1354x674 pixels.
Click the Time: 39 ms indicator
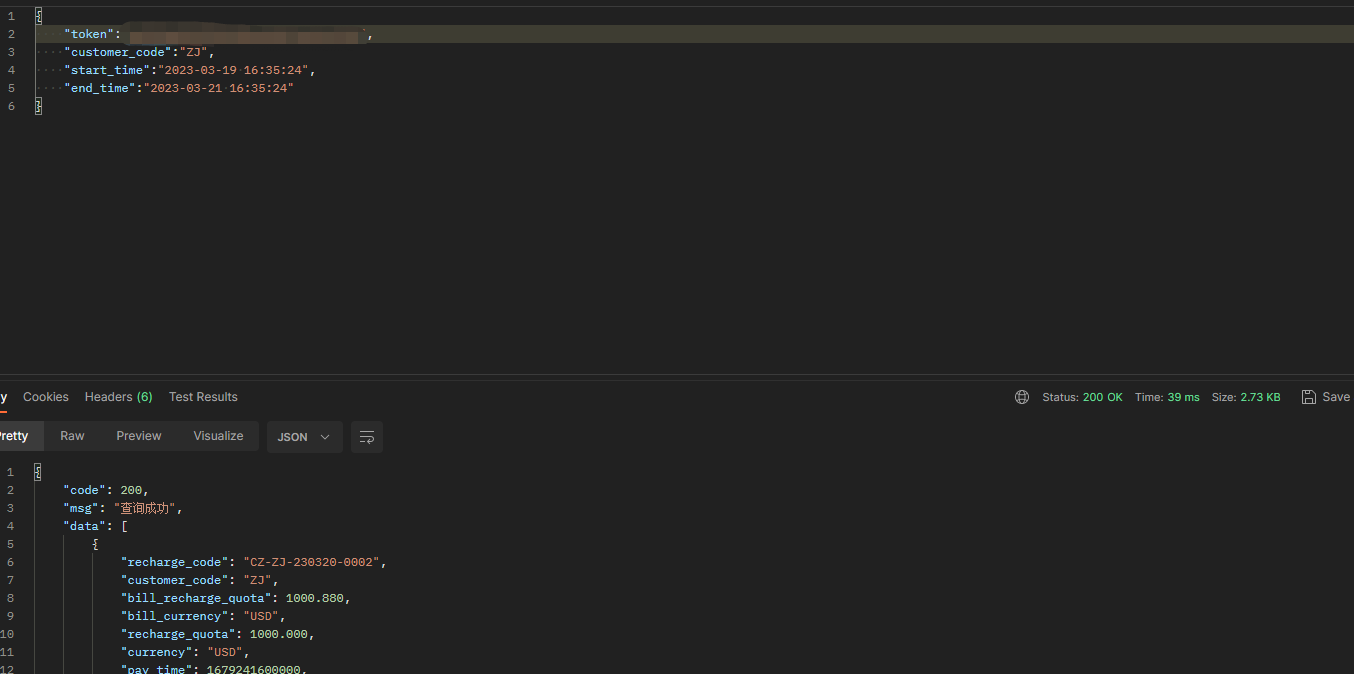(x=1167, y=397)
